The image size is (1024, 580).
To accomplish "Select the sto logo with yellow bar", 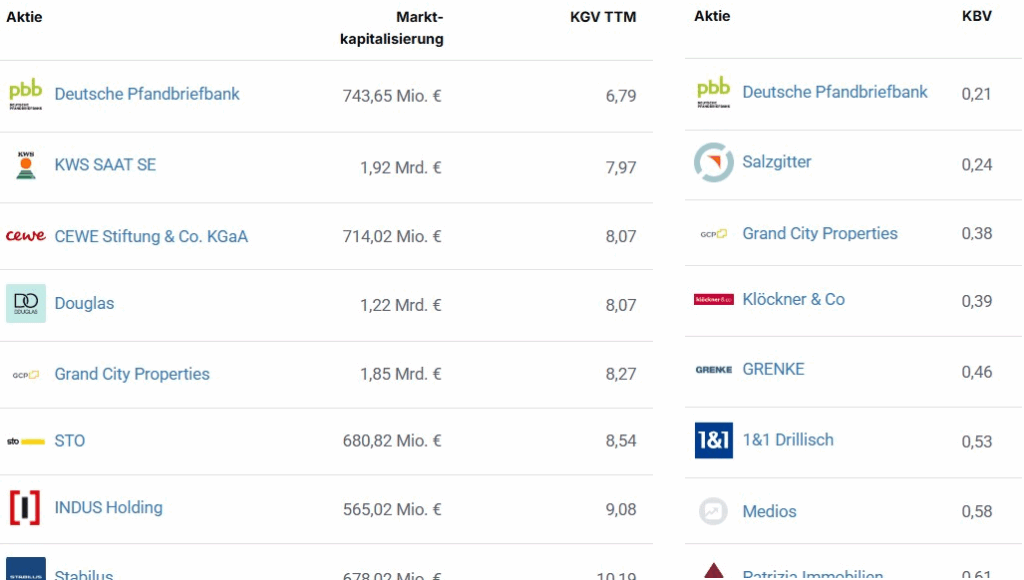I will (25, 442).
